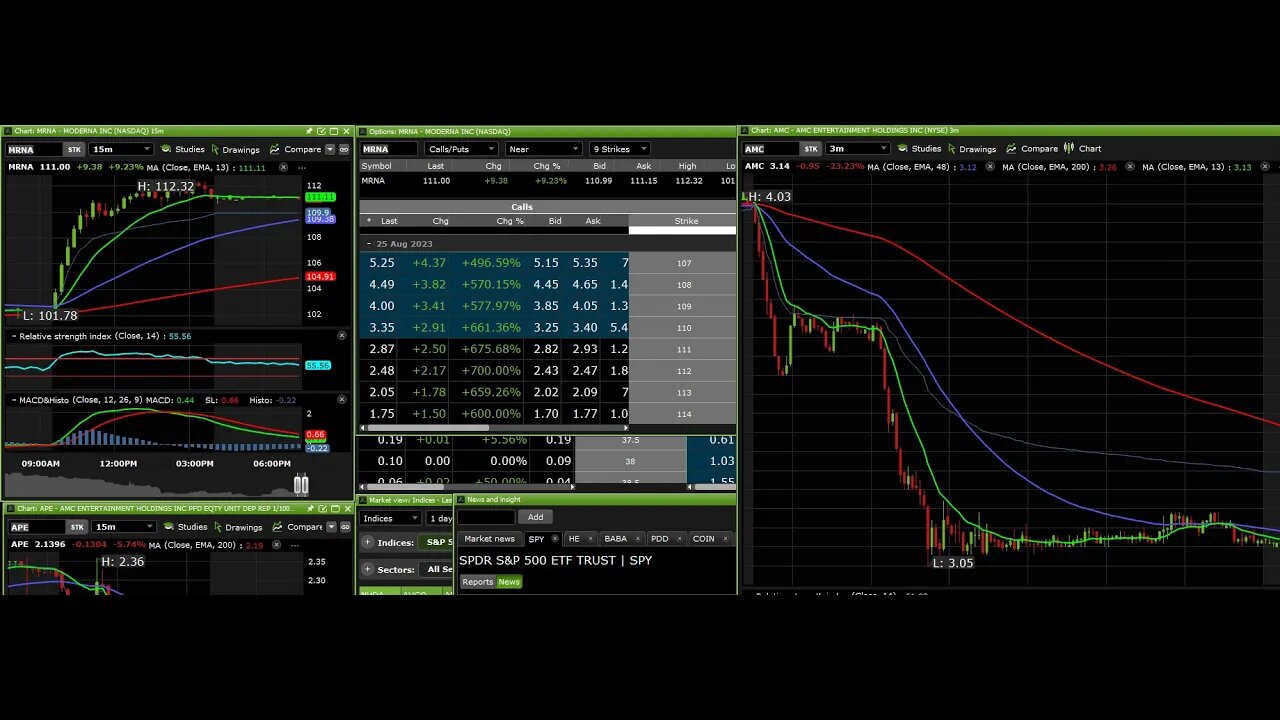Open Drawings in the APE chart
The width and height of the screenshot is (1280, 720).
click(x=238, y=527)
